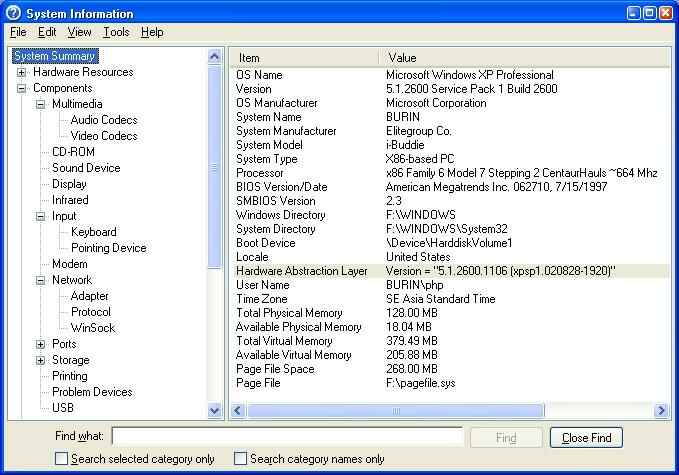Minimize the System Information window

pyautogui.click(x=634, y=13)
